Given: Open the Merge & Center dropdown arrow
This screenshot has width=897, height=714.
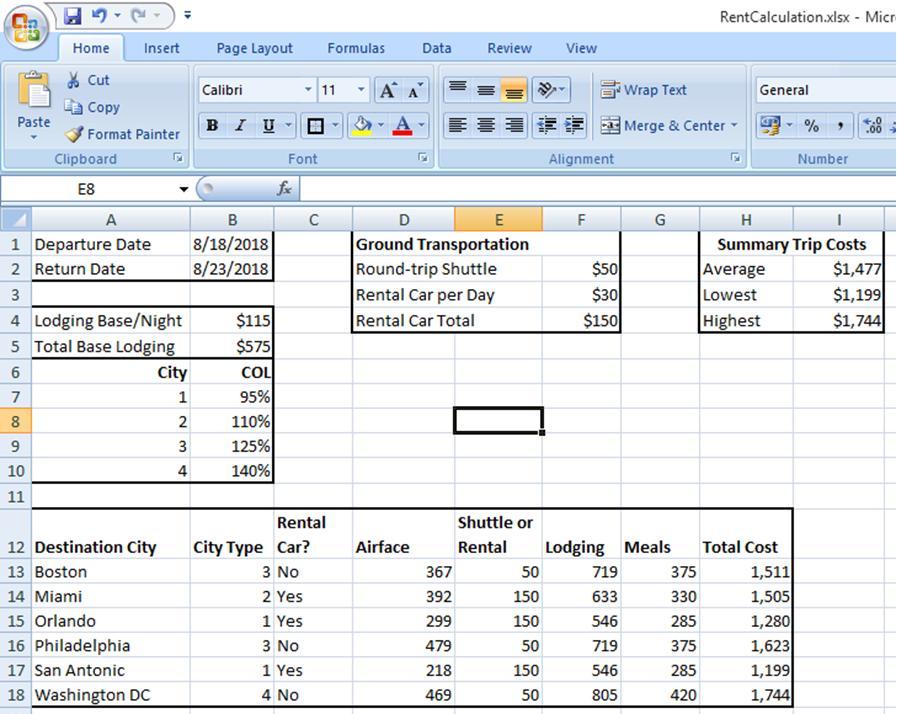Looking at the screenshot, I should tap(734, 126).
